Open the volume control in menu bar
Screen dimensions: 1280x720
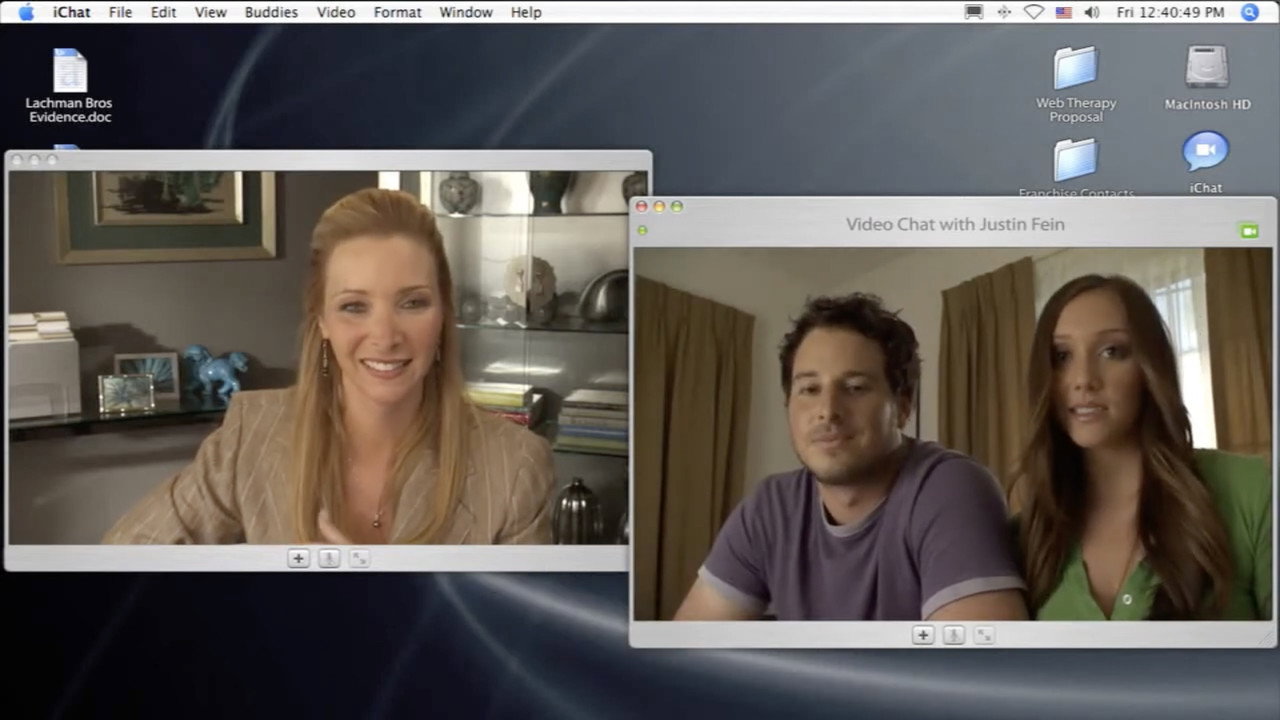pyautogui.click(x=1092, y=12)
